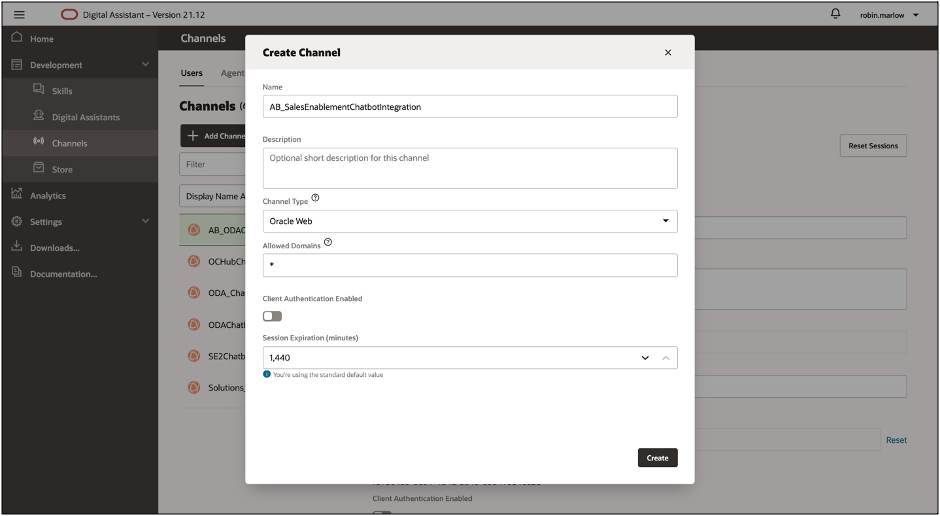The width and height of the screenshot is (940, 516).
Task: Click the Settings gear icon
Action: pyautogui.click(x=17, y=221)
